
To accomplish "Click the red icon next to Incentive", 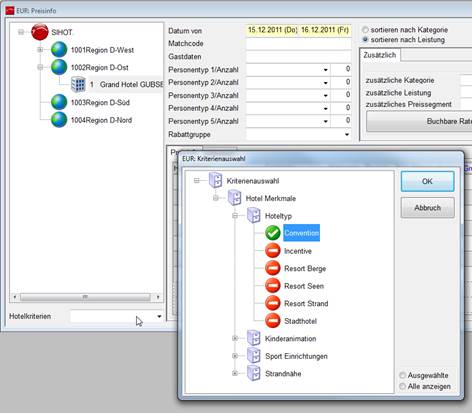I will point(273,251).
